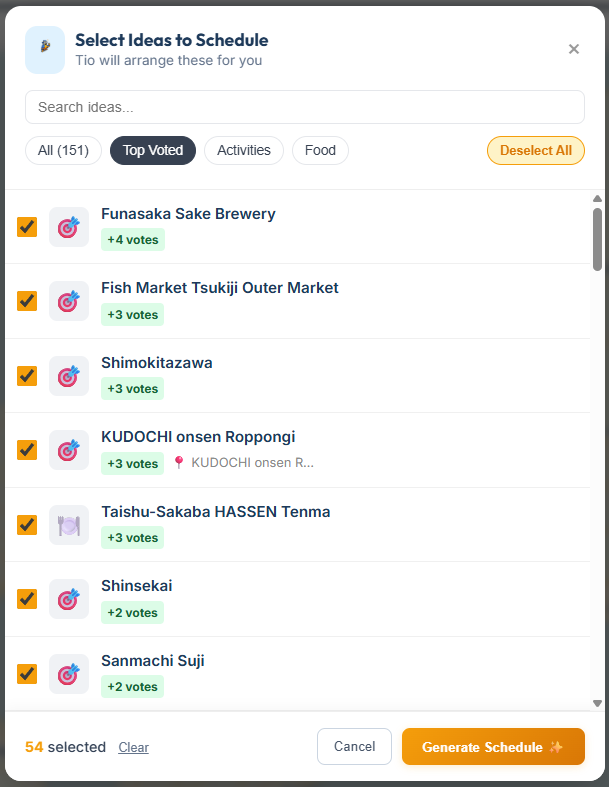609x787 pixels.
Task: Click +3 votes badge under Shimokitazawa
Action: [133, 389]
